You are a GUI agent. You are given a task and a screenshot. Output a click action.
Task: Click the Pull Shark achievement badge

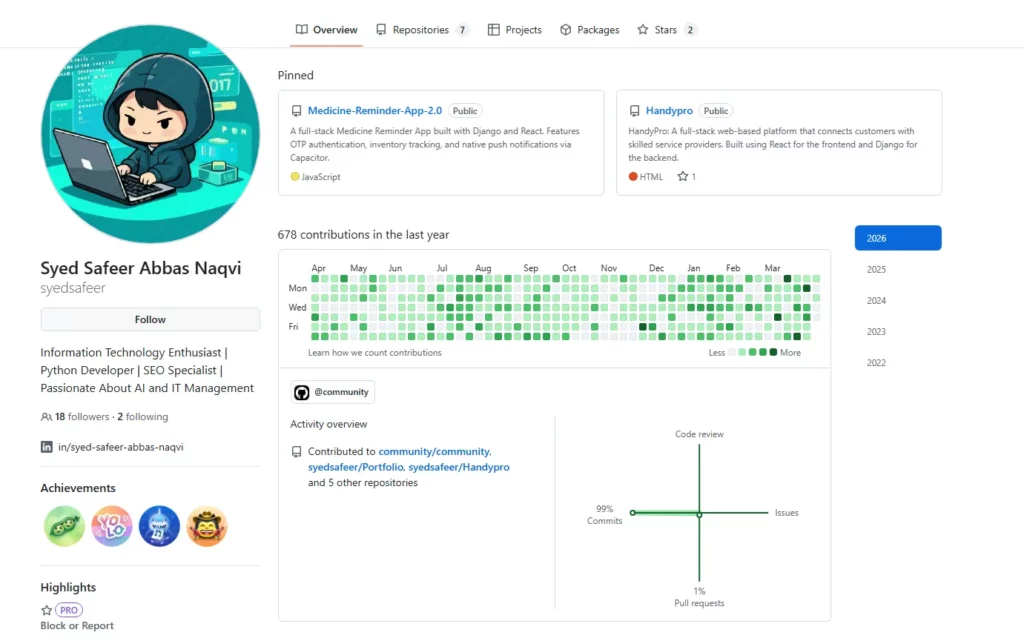(x=158, y=526)
